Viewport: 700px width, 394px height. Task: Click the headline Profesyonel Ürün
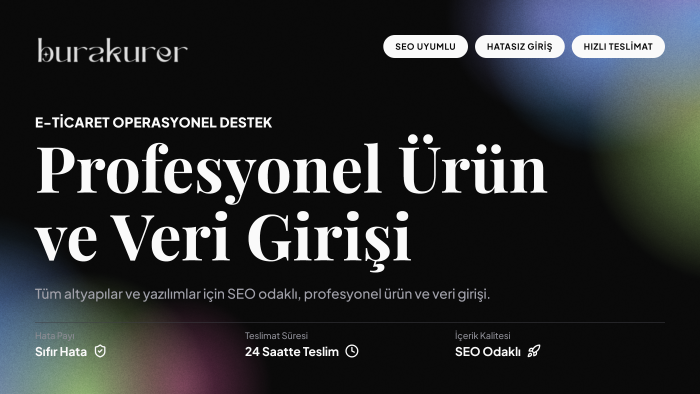291,170
